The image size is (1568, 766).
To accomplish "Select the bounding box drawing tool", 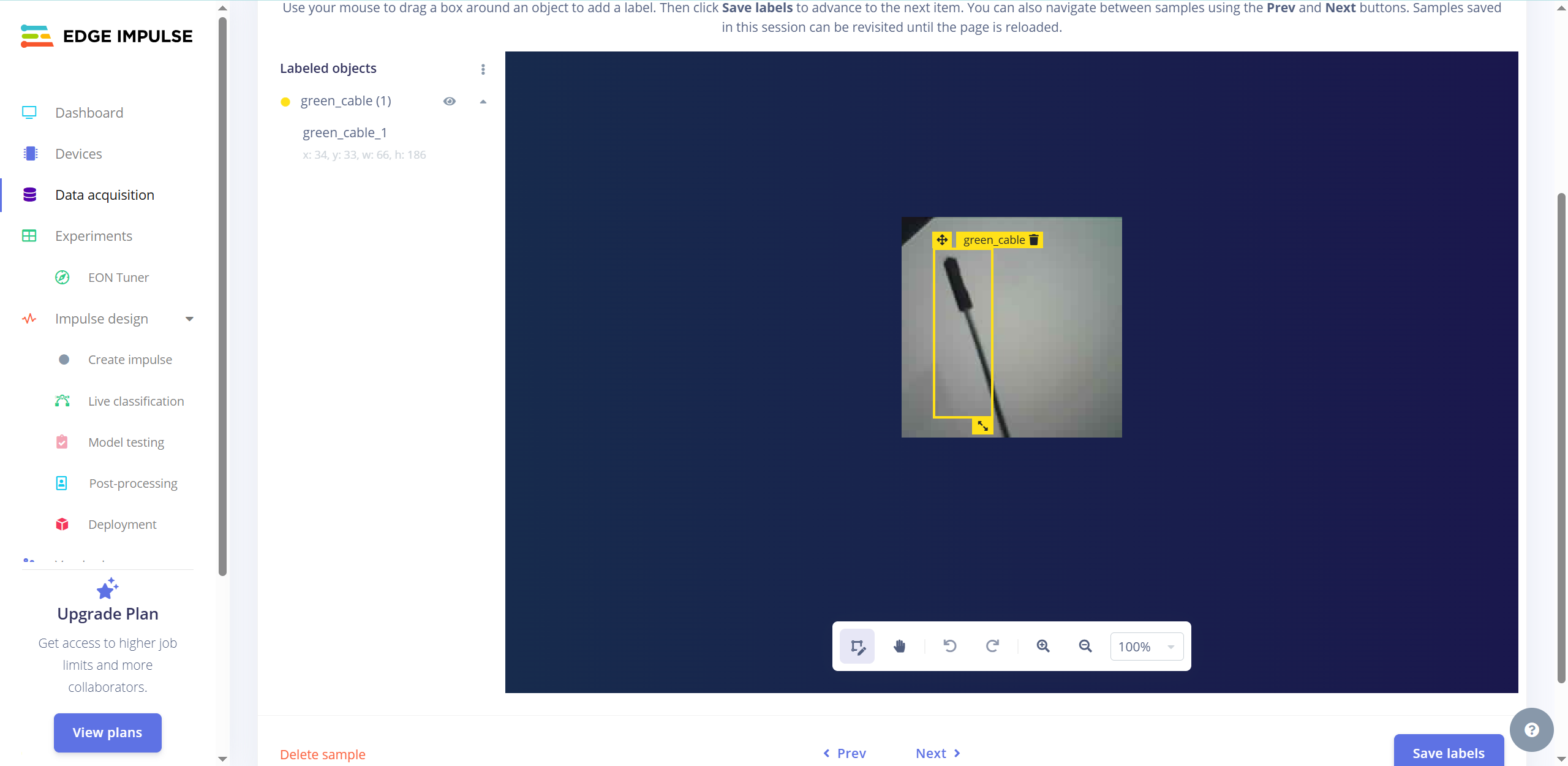I will (857, 647).
